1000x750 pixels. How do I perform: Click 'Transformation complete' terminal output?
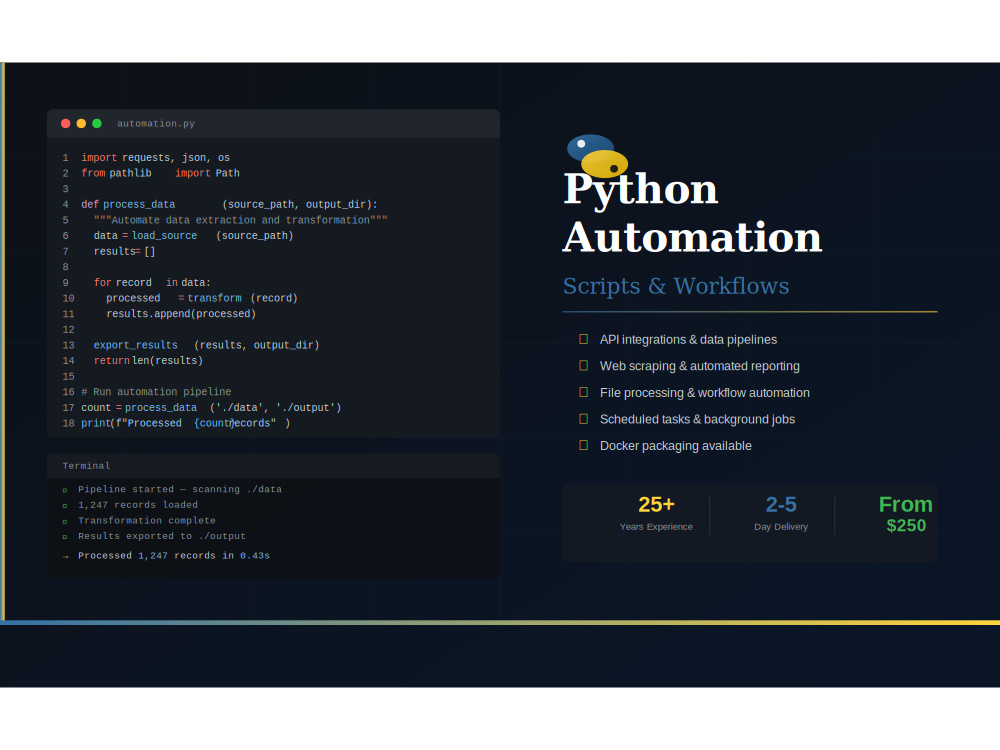coord(147,520)
